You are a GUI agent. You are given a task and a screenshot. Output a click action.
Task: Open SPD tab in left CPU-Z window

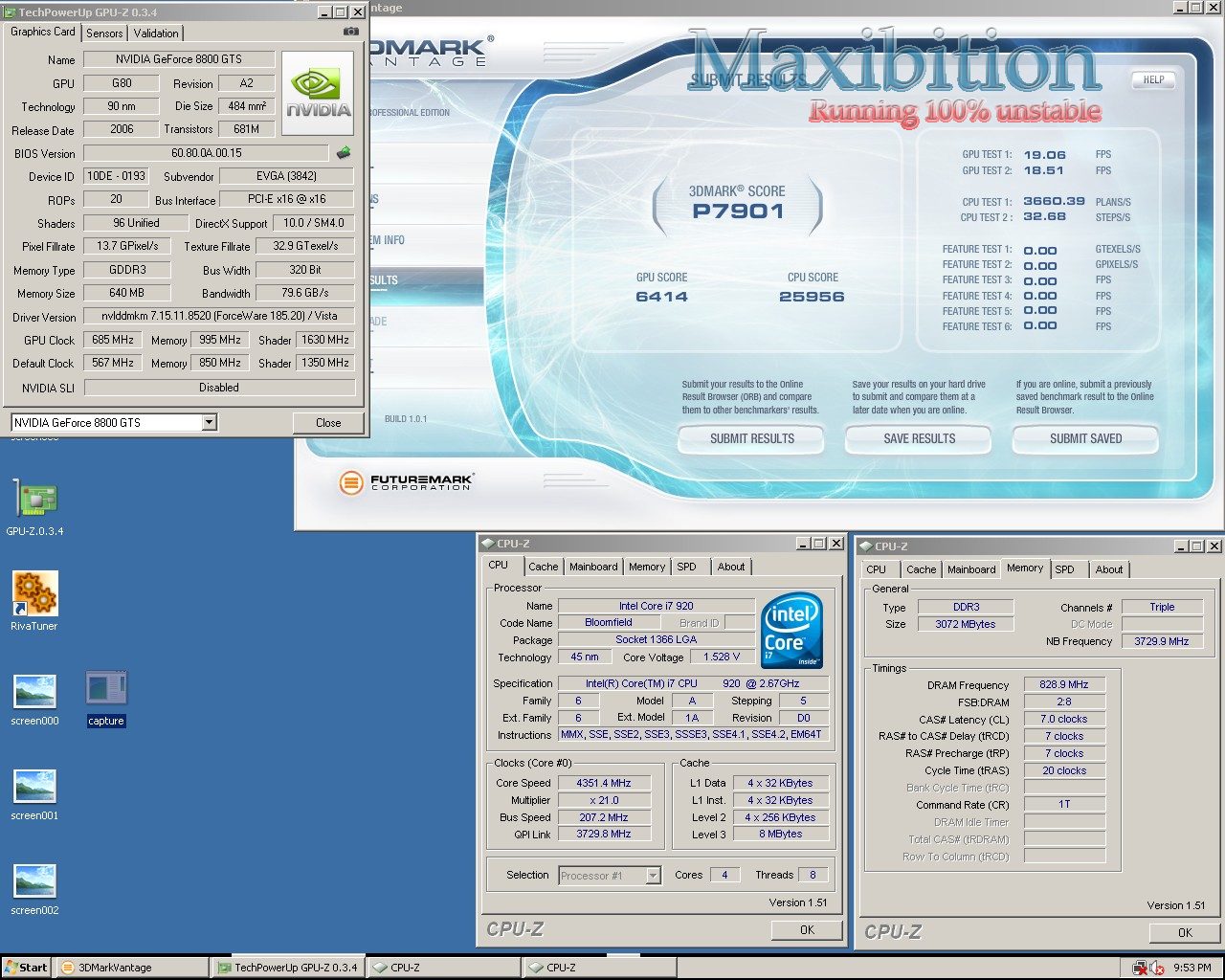tap(687, 567)
